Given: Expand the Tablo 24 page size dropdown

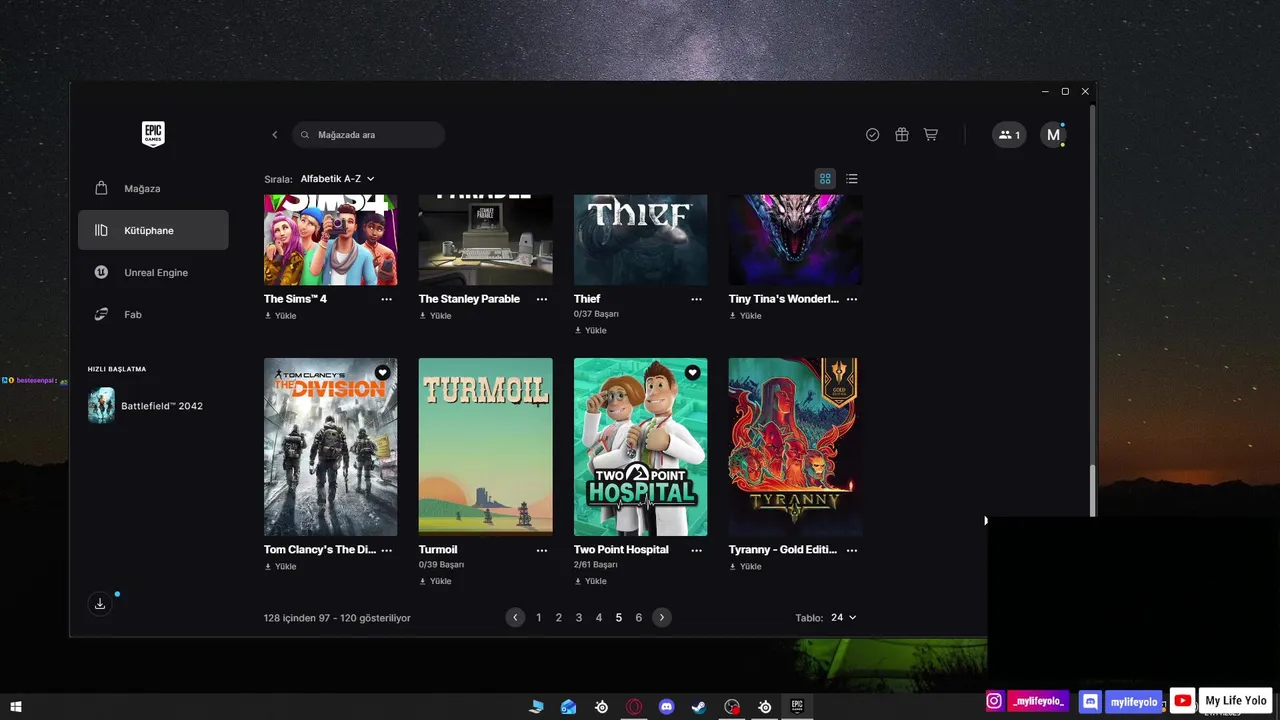Looking at the screenshot, I should pos(843,618).
